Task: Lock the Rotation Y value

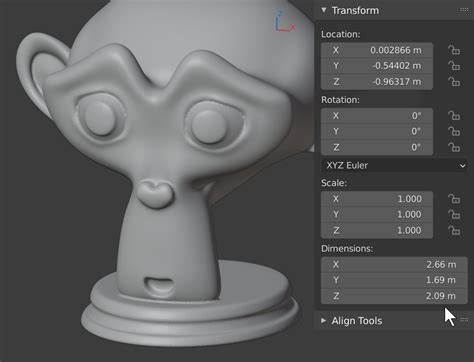Action: (454, 132)
